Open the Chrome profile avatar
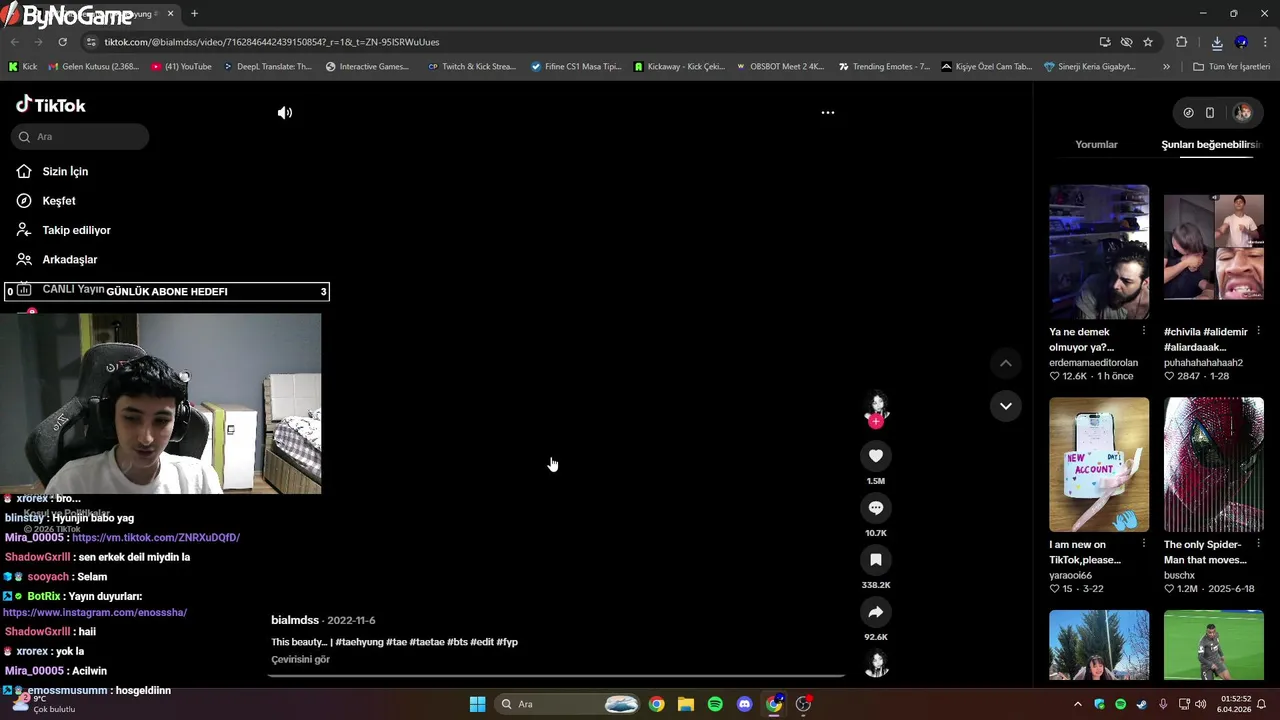Image resolution: width=1280 pixels, height=720 pixels. (1241, 42)
